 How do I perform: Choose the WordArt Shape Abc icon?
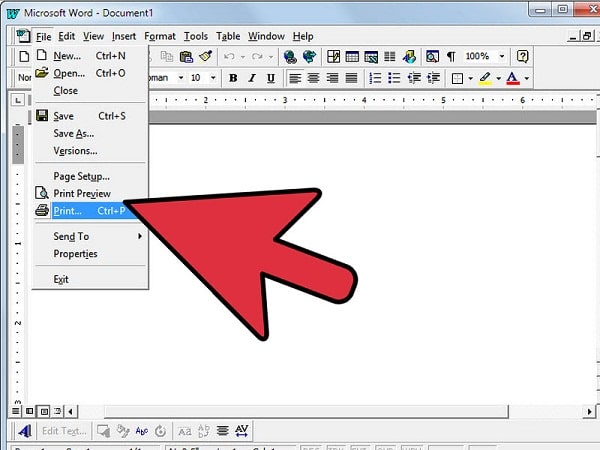click(142, 431)
